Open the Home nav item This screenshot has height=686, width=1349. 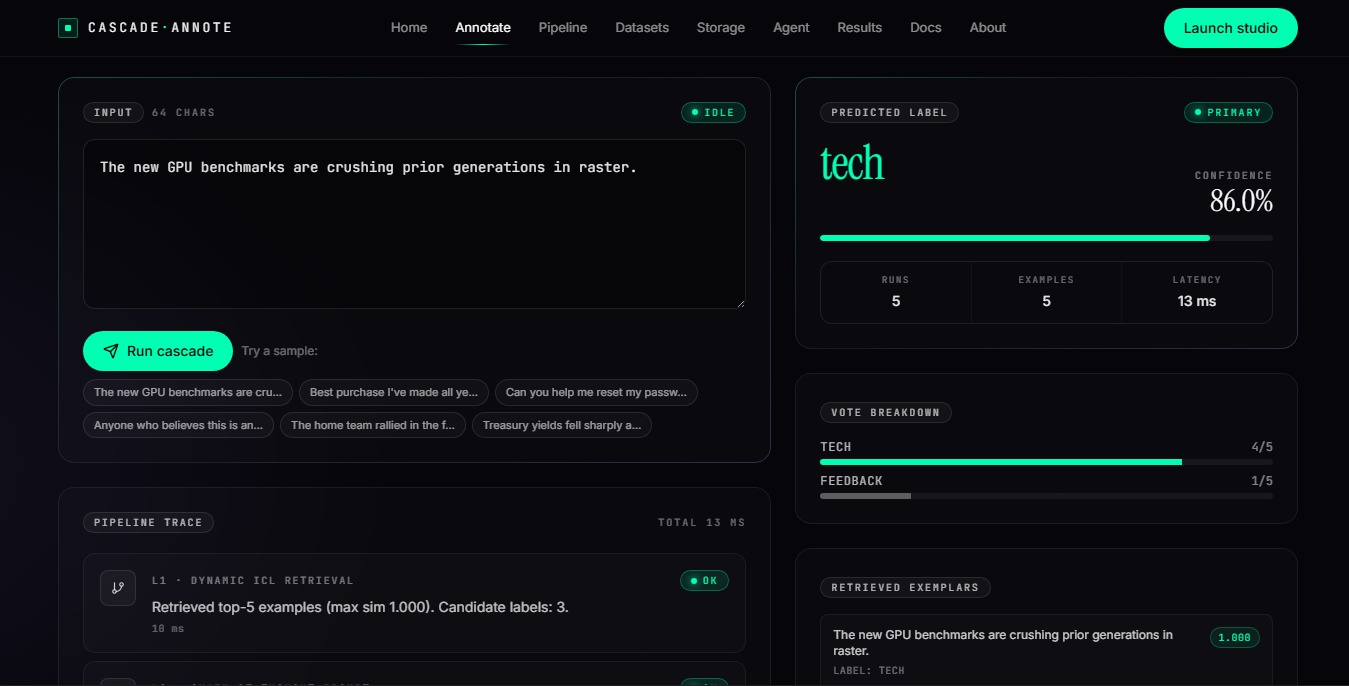click(409, 28)
